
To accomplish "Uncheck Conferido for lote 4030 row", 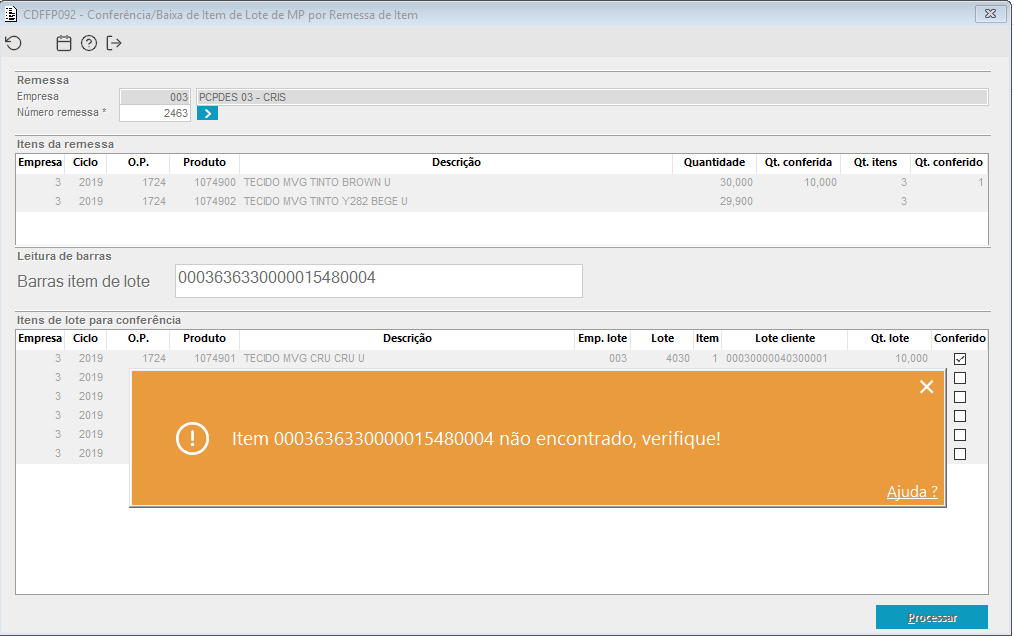I will point(960,359).
